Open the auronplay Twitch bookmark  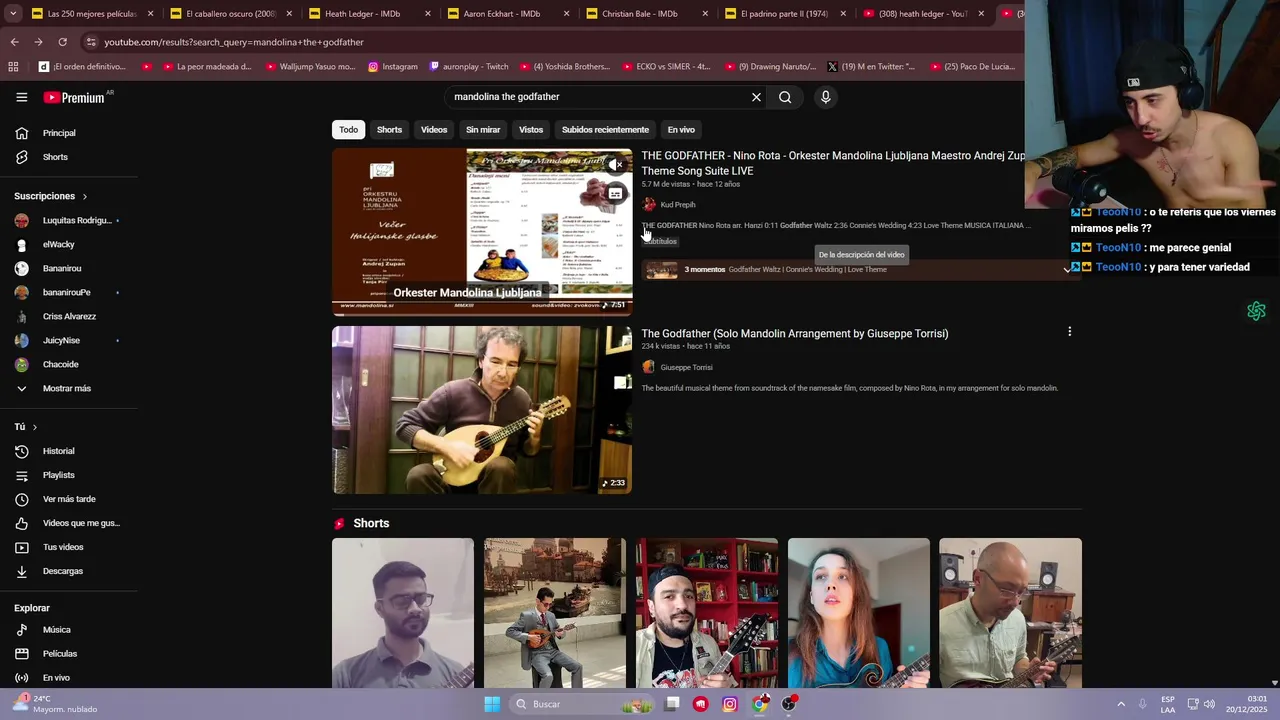coord(468,67)
